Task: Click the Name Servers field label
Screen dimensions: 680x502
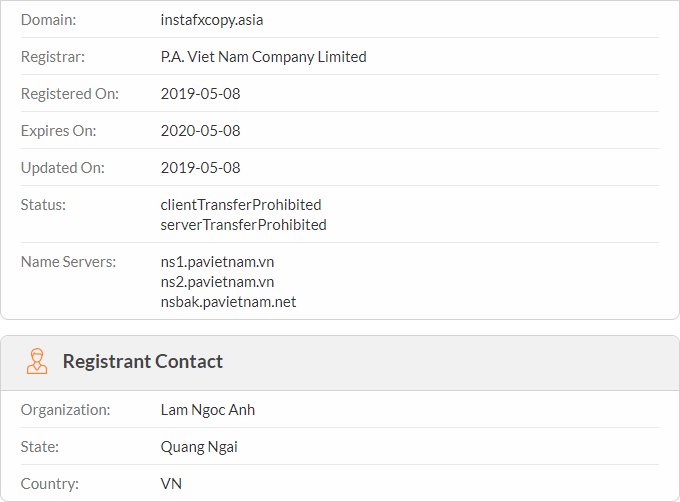Action: 69,262
